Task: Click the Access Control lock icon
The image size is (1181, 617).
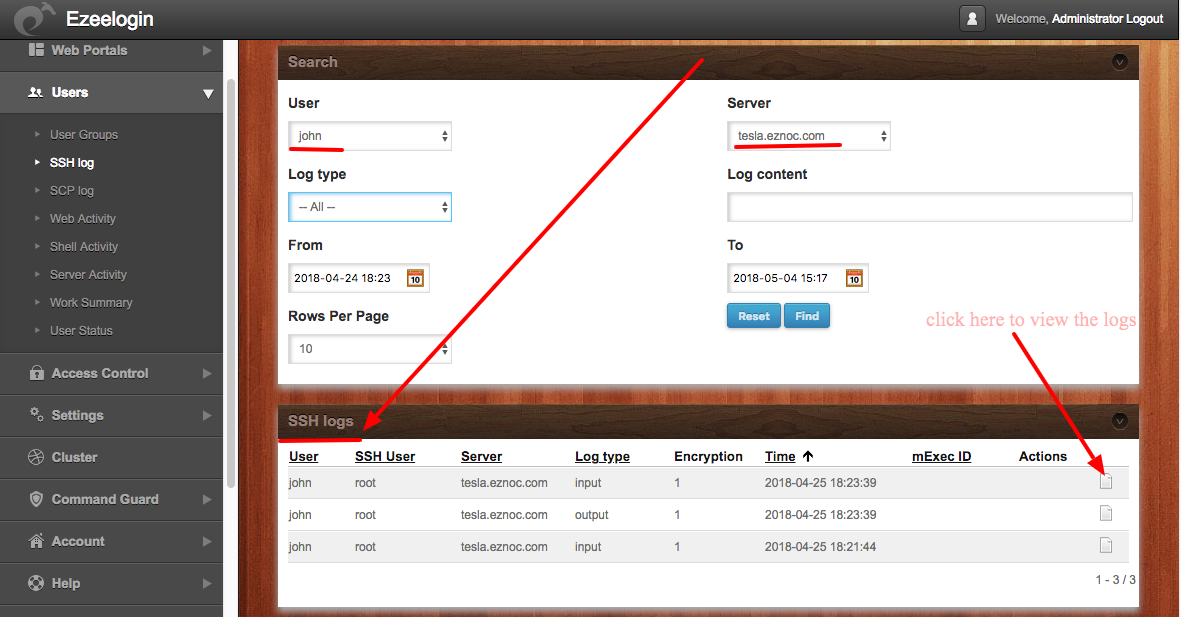Action: 36,373
